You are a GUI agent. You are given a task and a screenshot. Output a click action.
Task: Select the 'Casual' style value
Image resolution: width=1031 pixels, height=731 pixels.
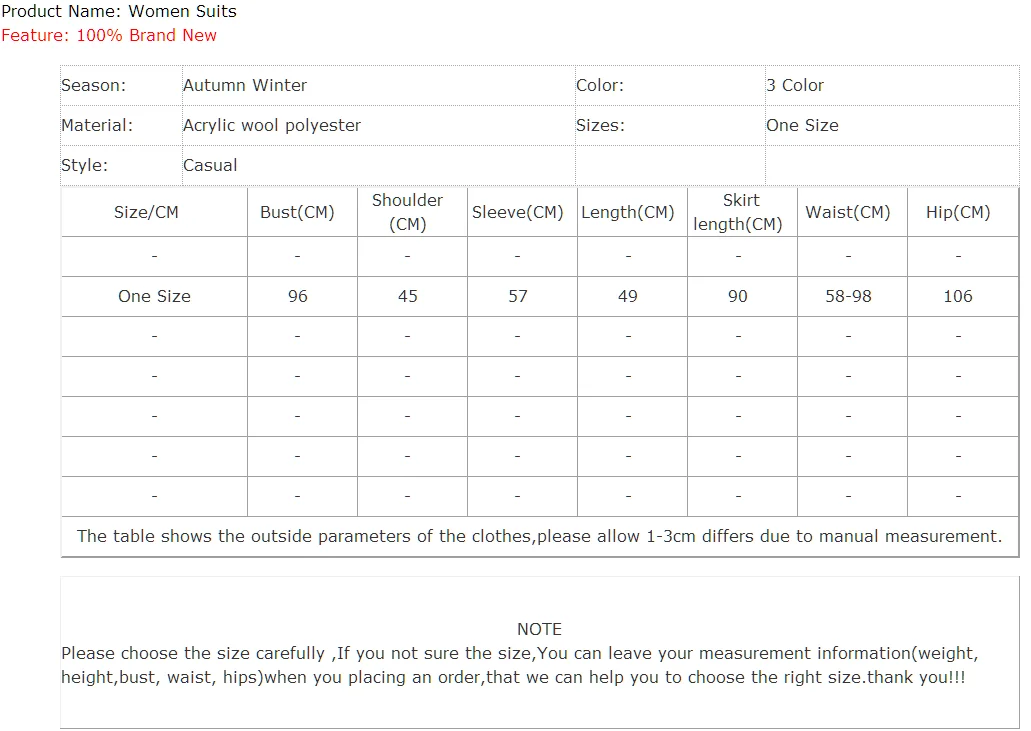(210, 166)
